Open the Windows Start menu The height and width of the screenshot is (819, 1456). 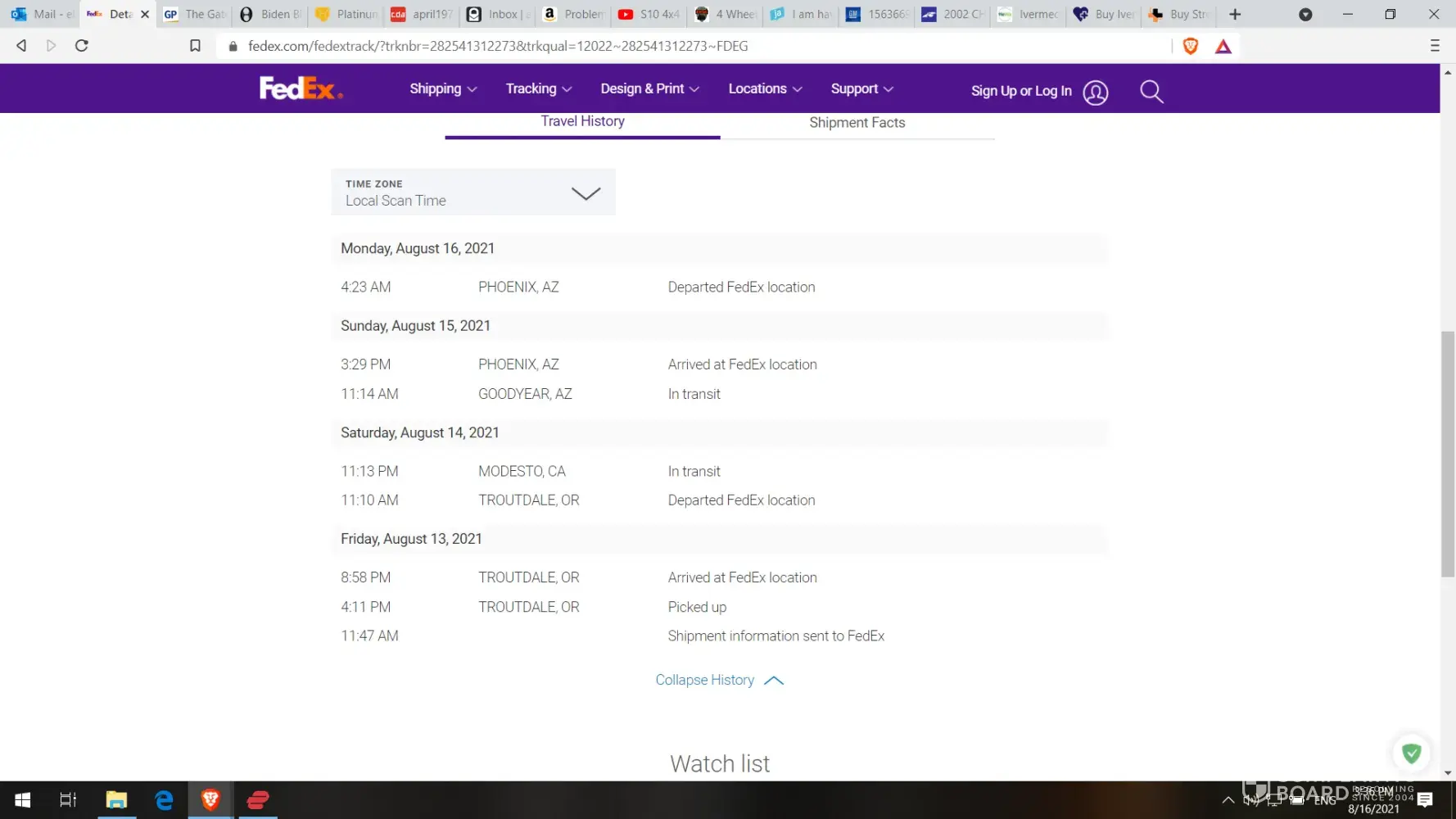pos(23,800)
